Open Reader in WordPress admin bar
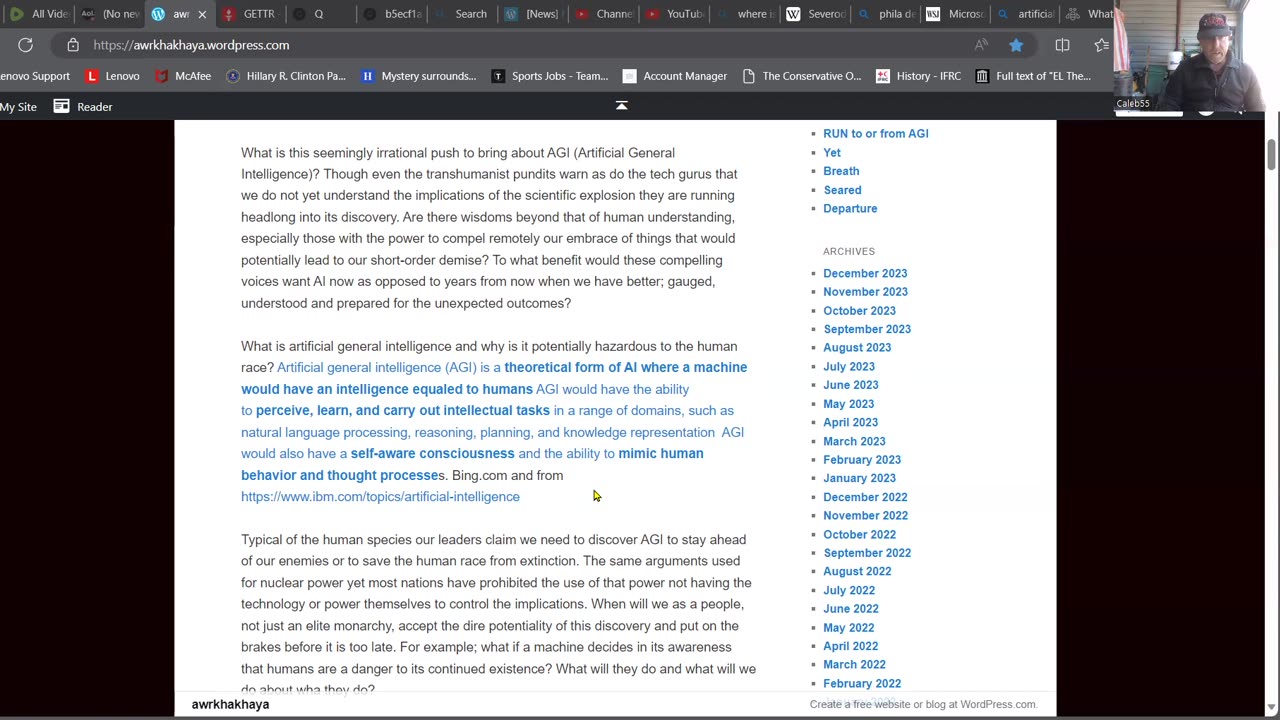 [x=83, y=106]
